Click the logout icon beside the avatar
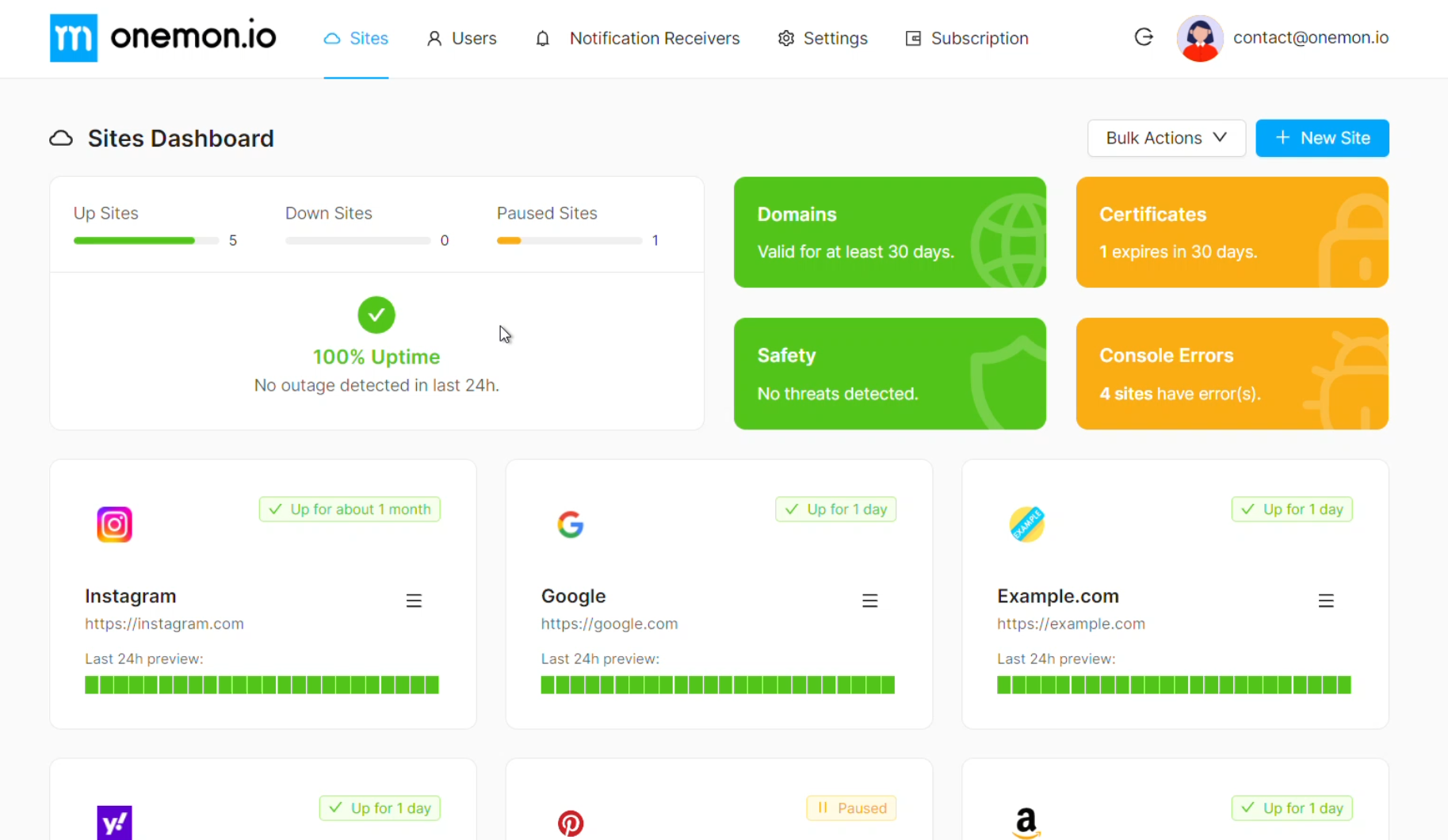The height and width of the screenshot is (840, 1448). tap(1143, 37)
